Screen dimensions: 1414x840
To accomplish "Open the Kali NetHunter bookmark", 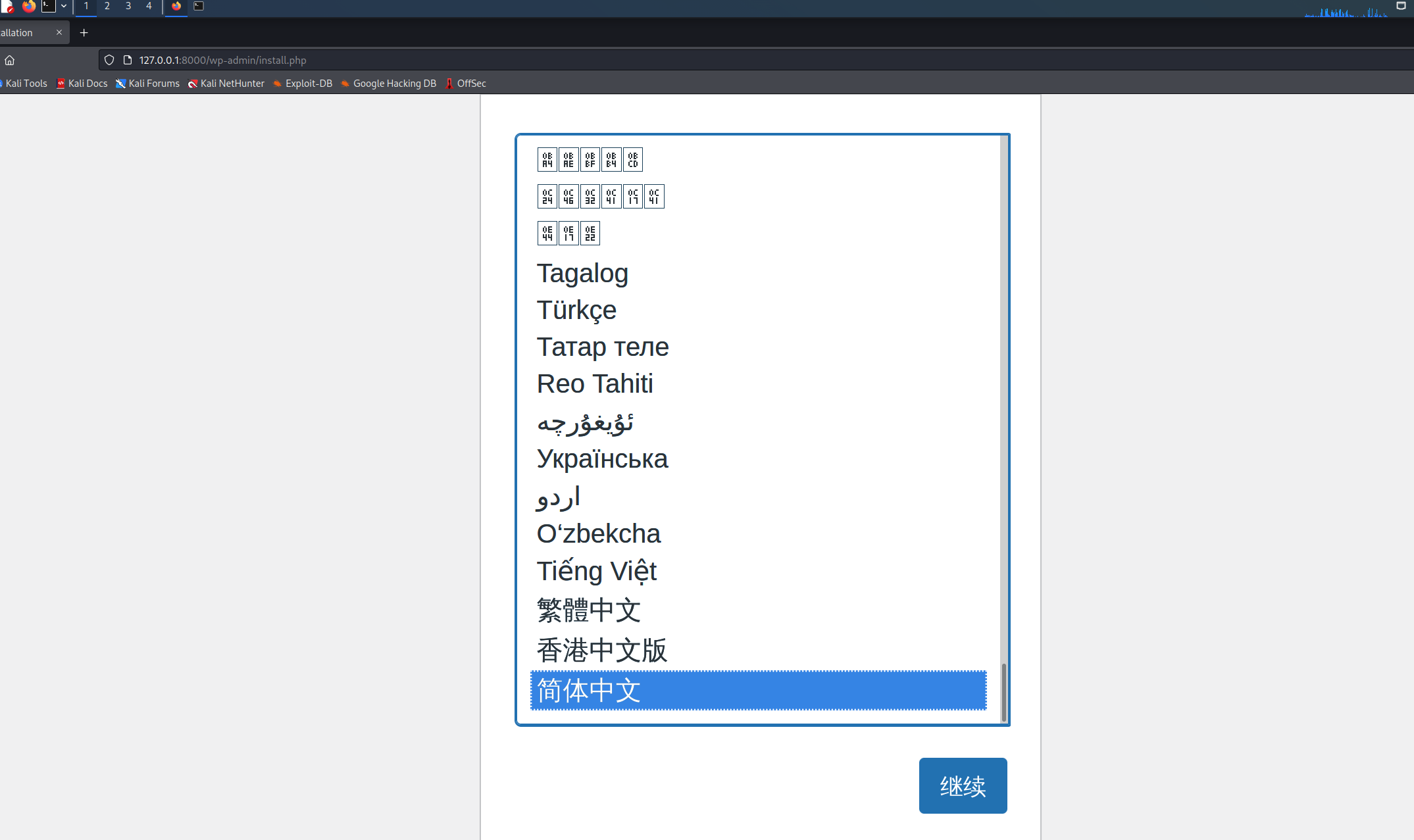I will tap(226, 84).
